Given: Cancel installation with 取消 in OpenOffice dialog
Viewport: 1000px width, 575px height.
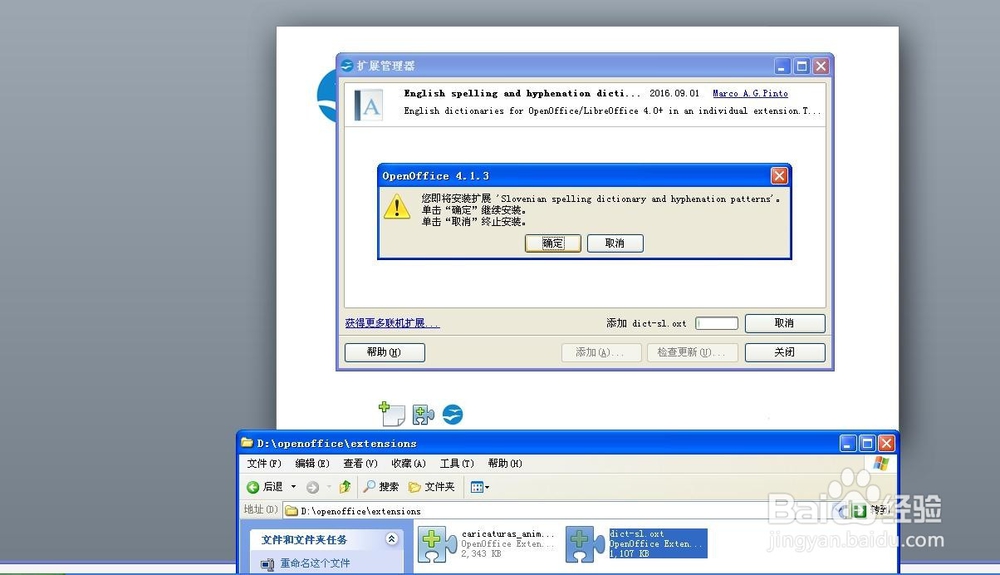Looking at the screenshot, I should [615, 243].
